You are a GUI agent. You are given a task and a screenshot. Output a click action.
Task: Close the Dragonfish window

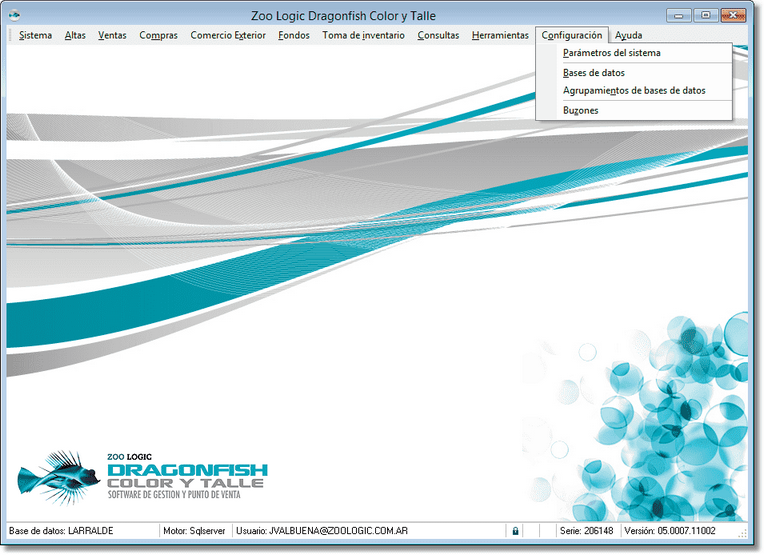pos(732,16)
